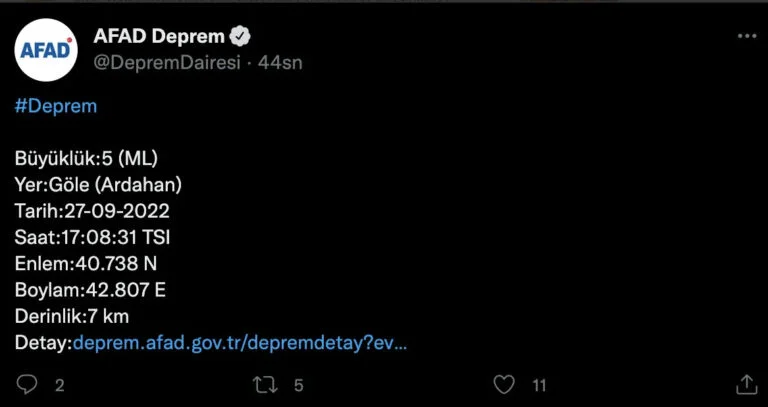Image resolution: width=768 pixels, height=407 pixels.
Task: Click the Yer:Göle (Ardahan) text line
Action: [x=98, y=185]
